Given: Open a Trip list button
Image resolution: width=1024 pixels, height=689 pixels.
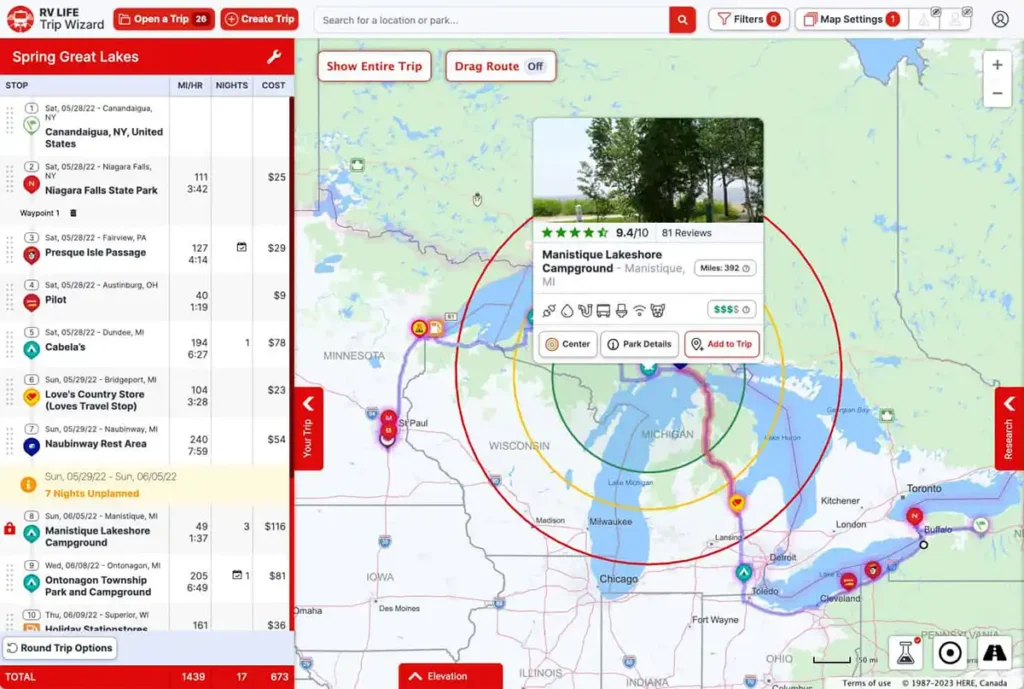Looking at the screenshot, I should click(163, 20).
